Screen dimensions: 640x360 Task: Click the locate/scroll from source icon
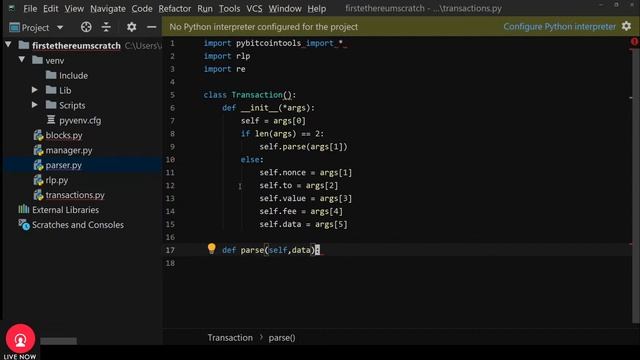coord(86,27)
